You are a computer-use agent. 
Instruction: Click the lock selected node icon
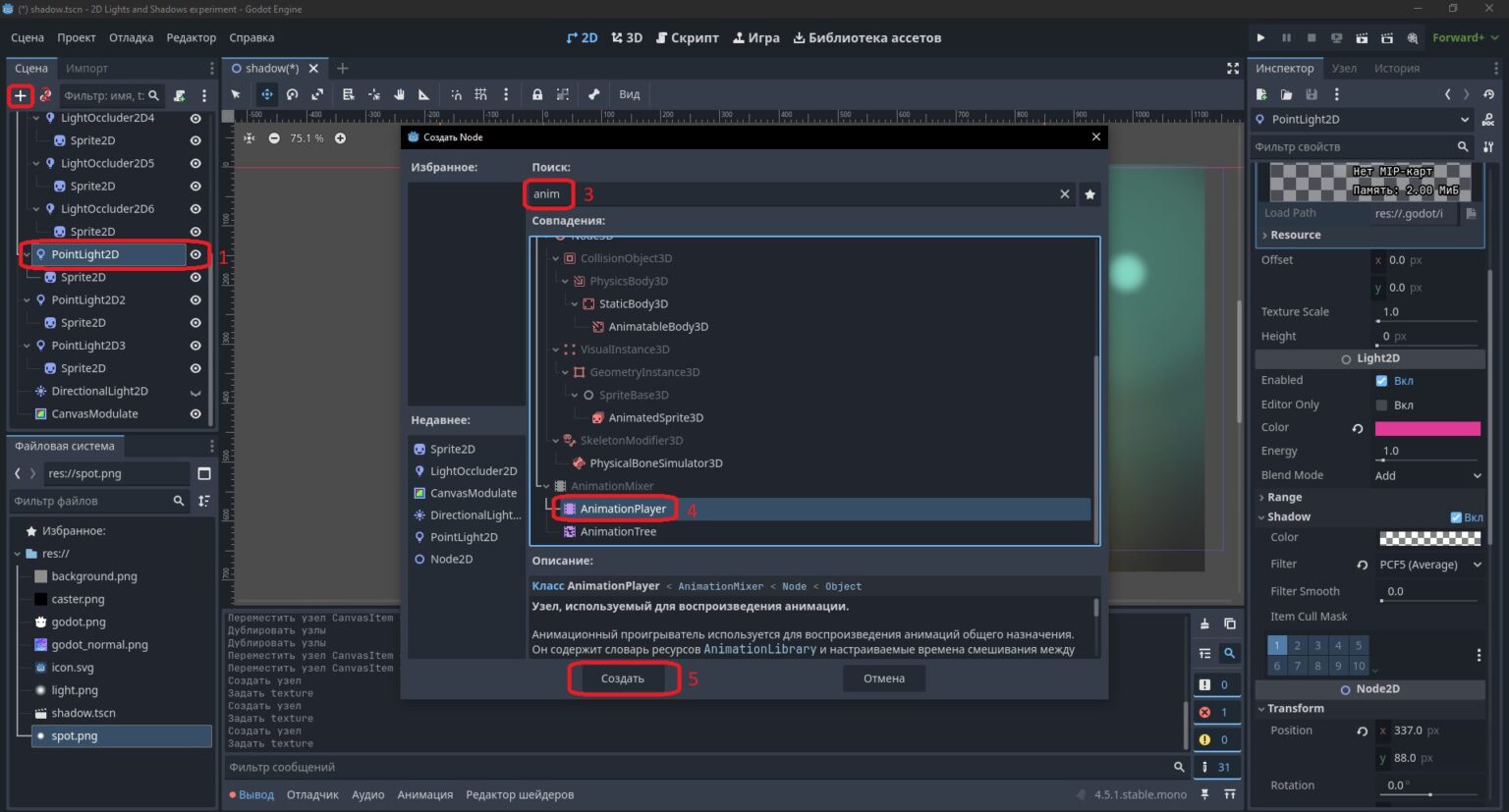(537, 94)
